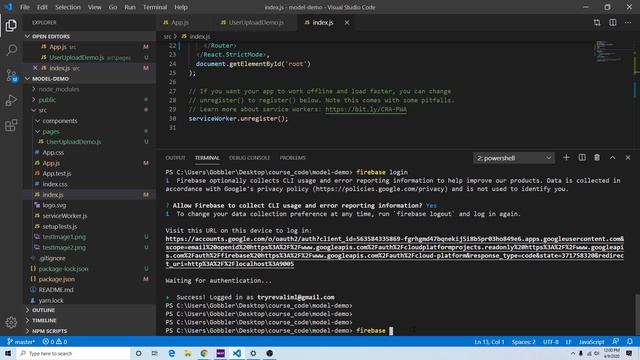Switch to the Debug Console tab

pos(249,158)
